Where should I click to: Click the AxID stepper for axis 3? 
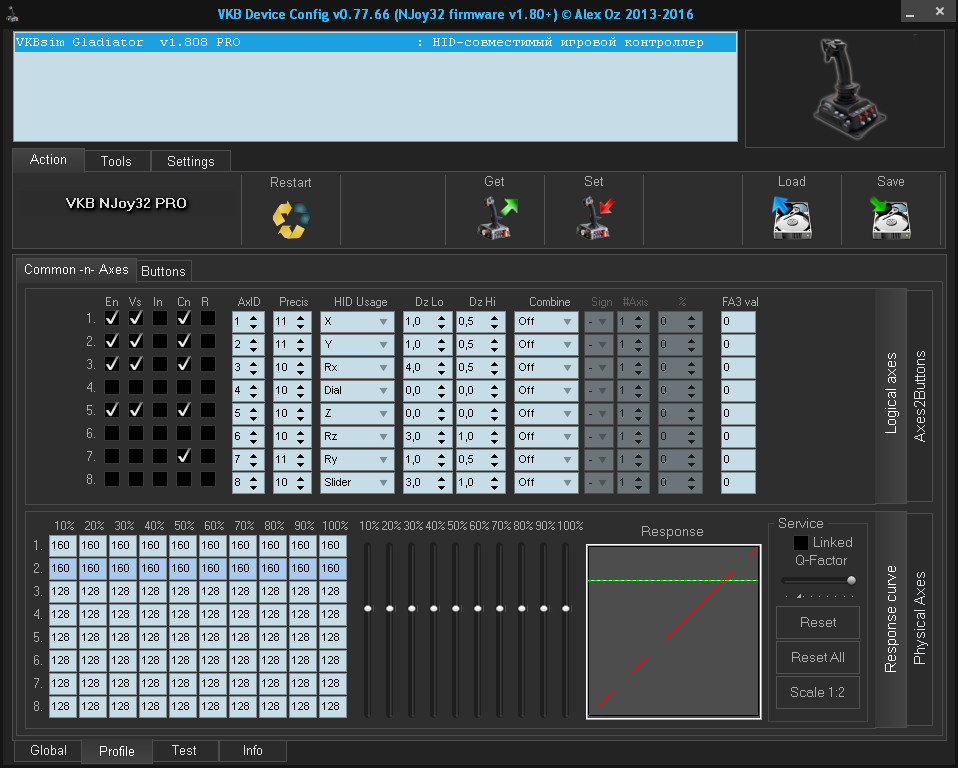[x=254, y=368]
